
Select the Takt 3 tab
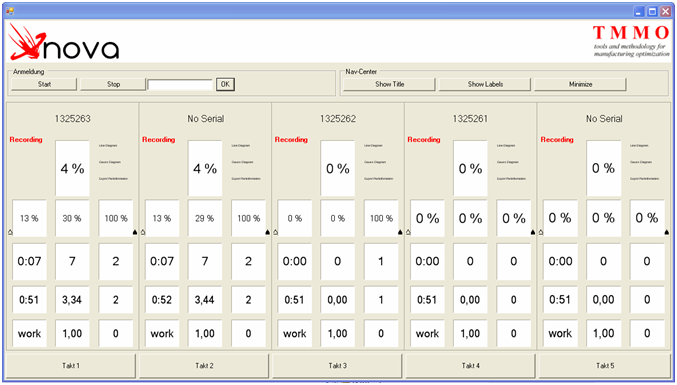[337, 366]
